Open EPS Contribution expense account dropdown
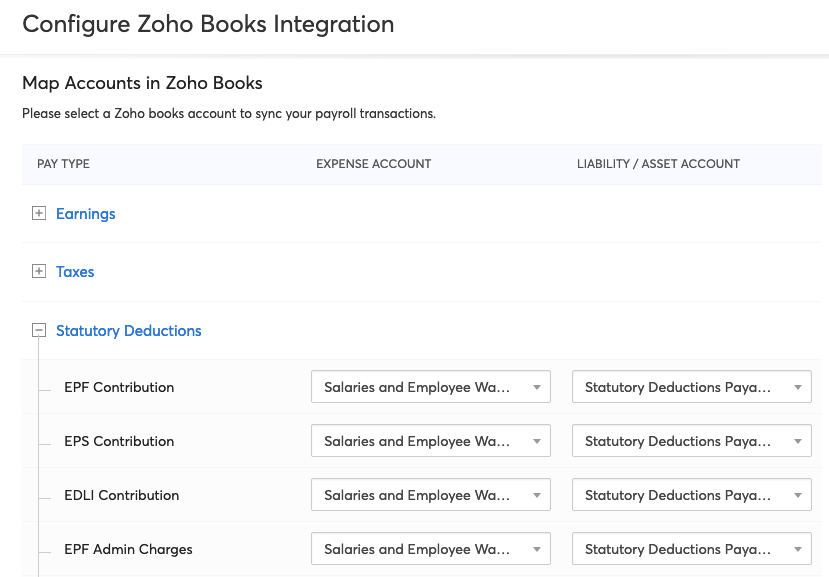This screenshot has height=577, width=829. pos(431,441)
